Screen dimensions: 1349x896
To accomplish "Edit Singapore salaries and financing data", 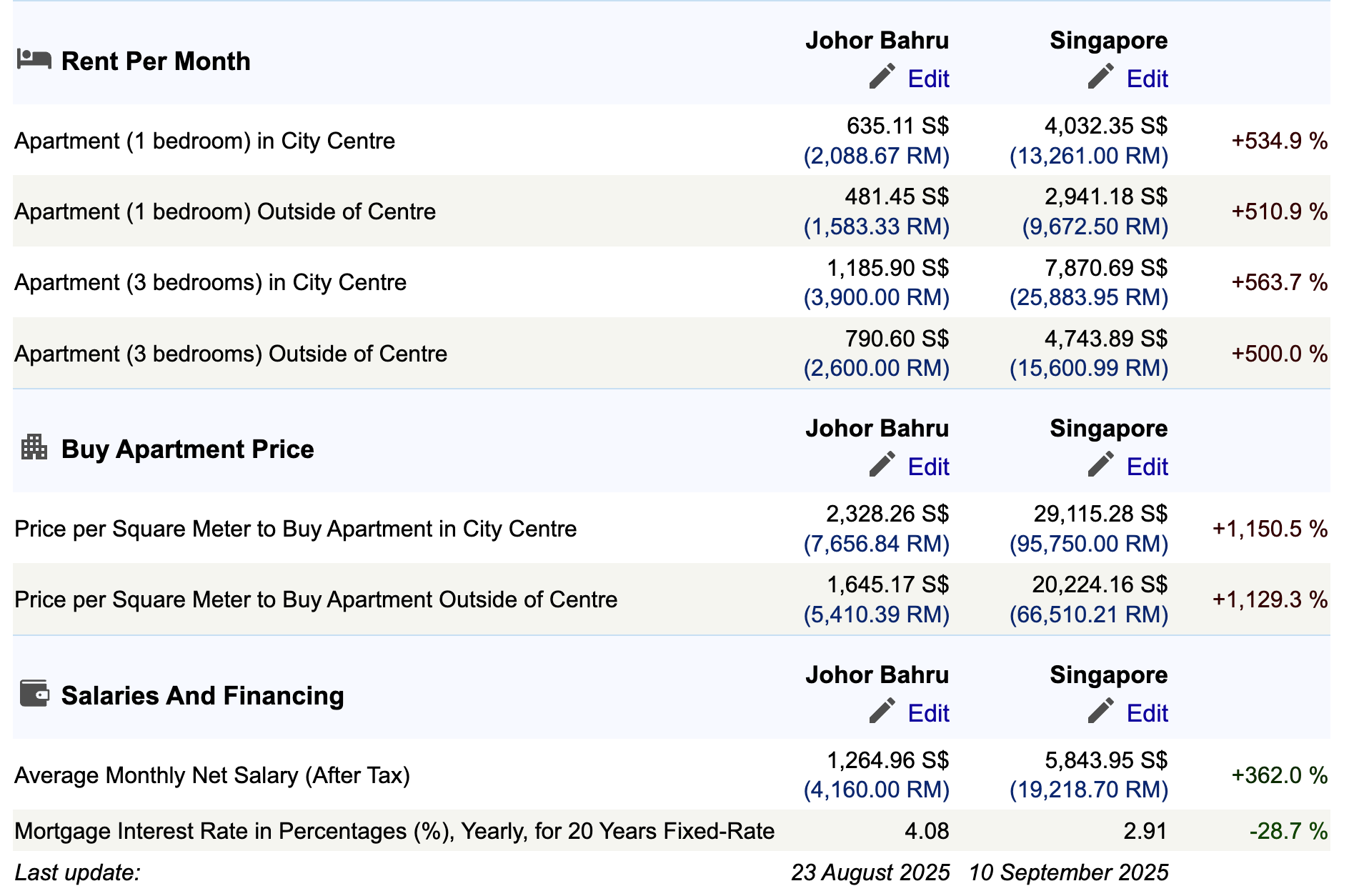I will coord(1147,713).
